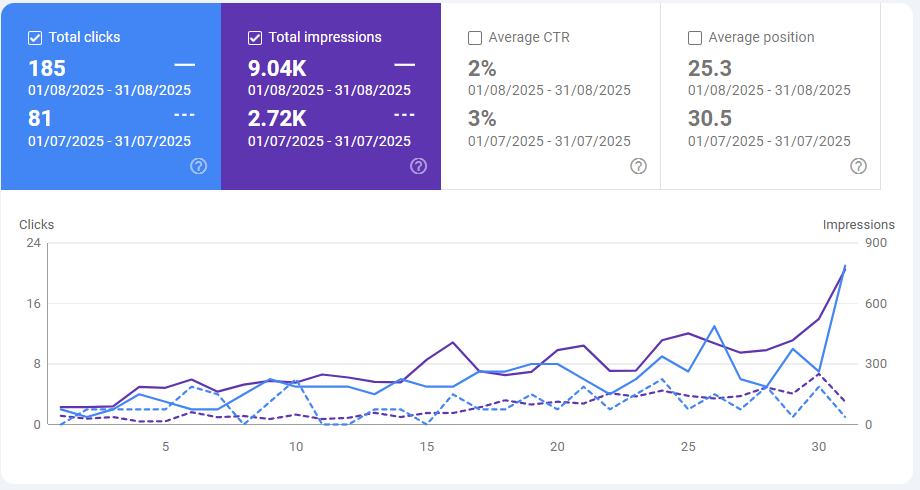Click dashed line legend beside 2.72K impressions
920x490 pixels.
(x=404, y=115)
